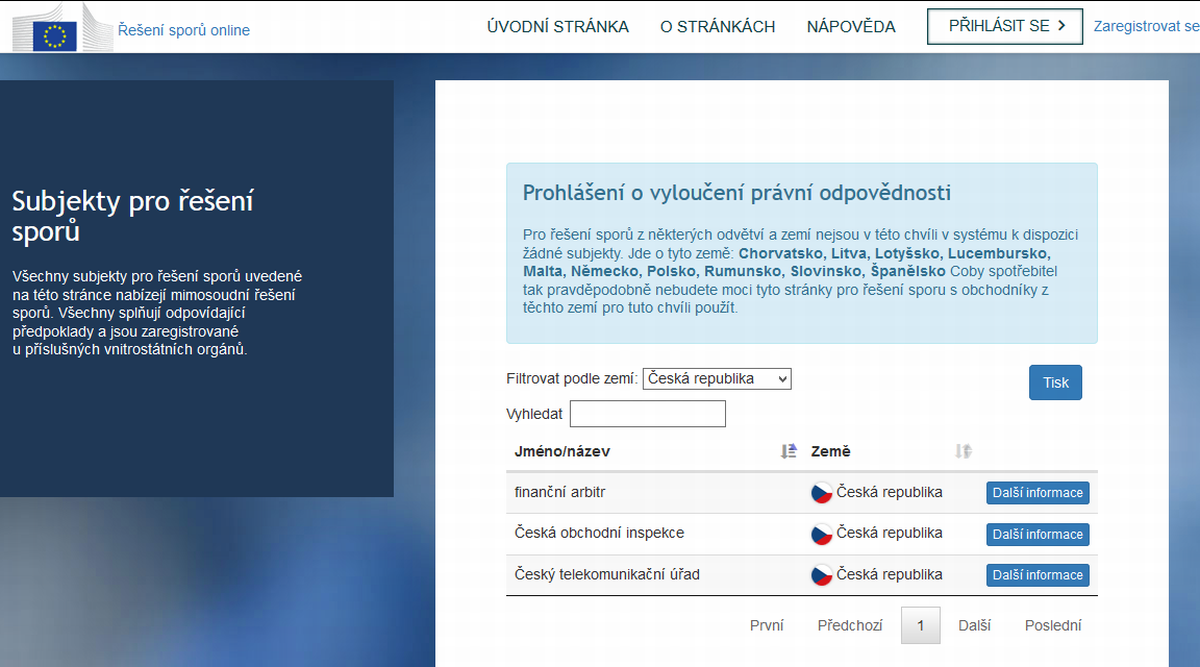This screenshot has width=1200, height=667.
Task: Click the Vyhledat search input field
Action: click(647, 413)
